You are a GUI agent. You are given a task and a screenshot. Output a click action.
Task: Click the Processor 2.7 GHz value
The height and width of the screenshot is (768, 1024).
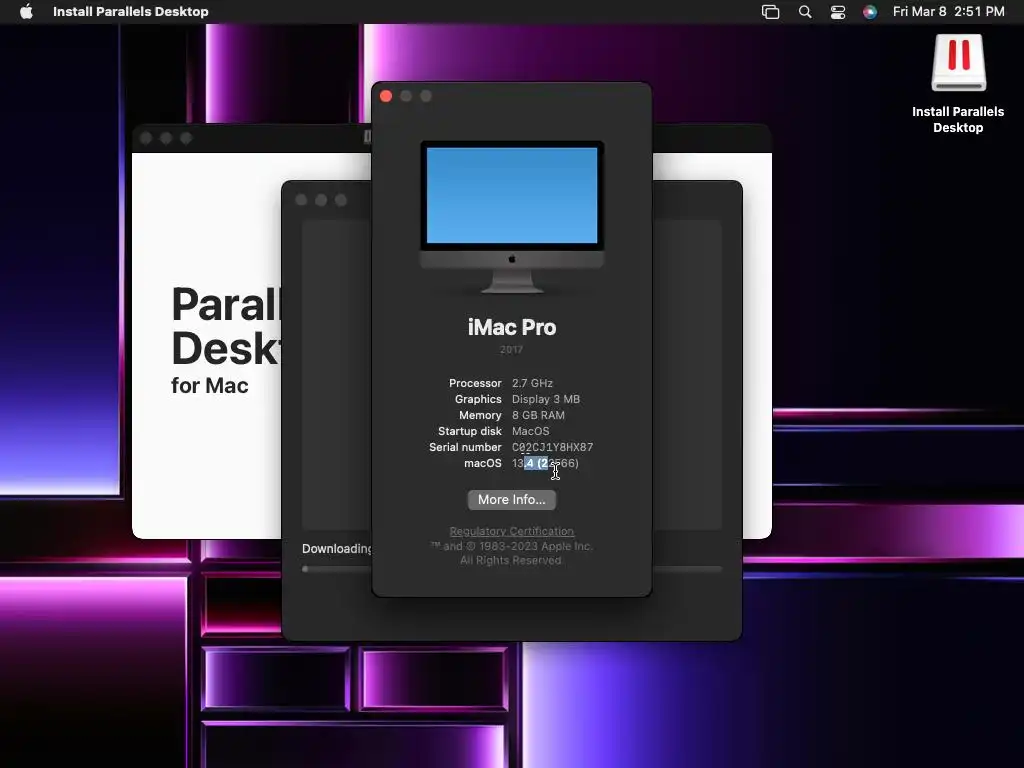[x=532, y=383]
